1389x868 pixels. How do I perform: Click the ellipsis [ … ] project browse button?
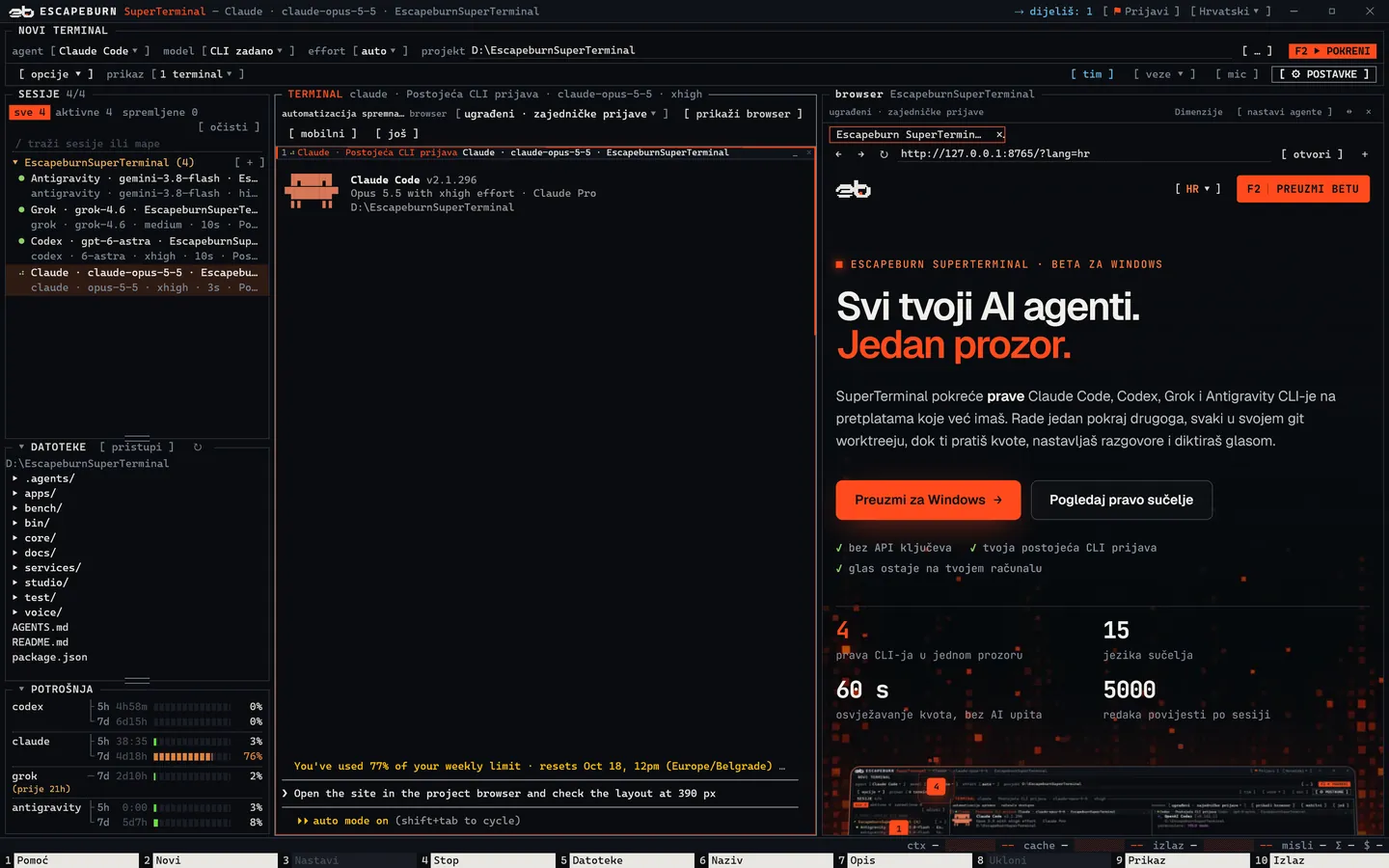click(x=1257, y=51)
